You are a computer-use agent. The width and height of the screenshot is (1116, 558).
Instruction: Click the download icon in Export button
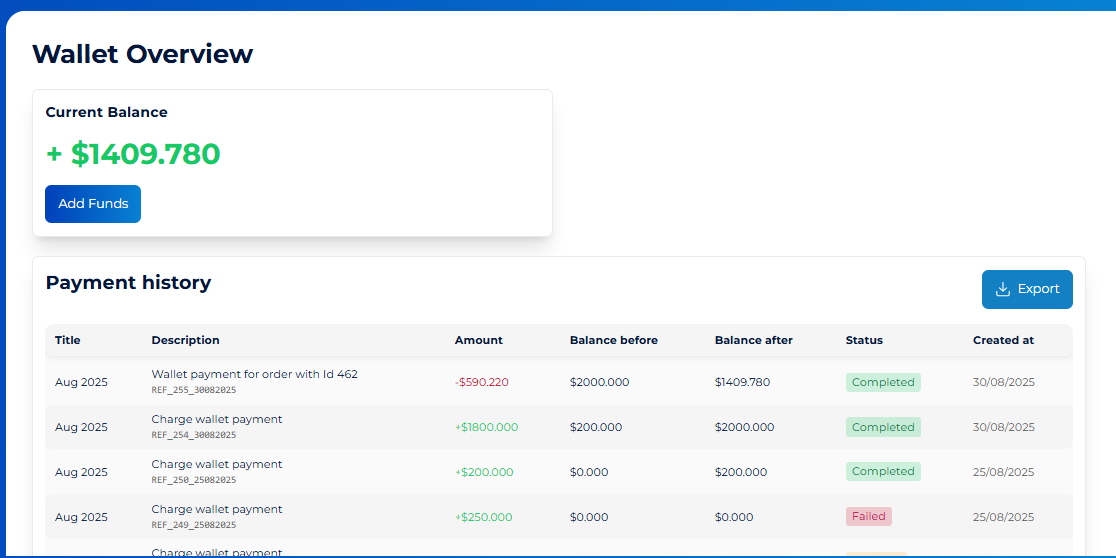[1003, 289]
